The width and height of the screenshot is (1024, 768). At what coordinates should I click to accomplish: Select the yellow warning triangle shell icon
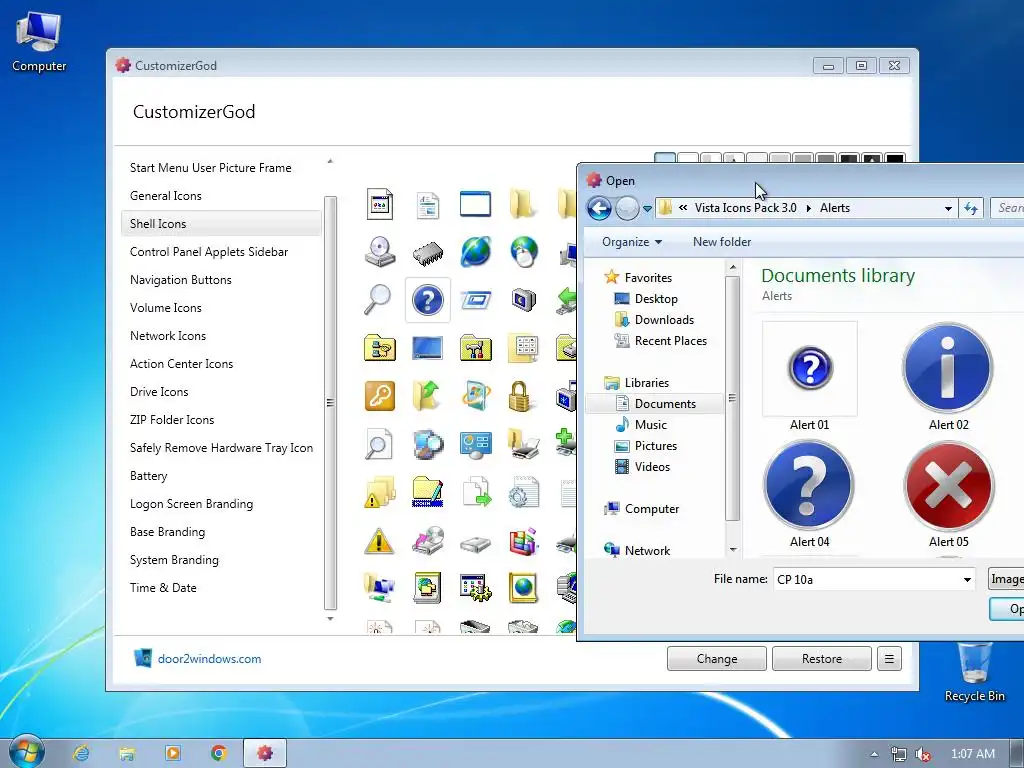(379, 541)
